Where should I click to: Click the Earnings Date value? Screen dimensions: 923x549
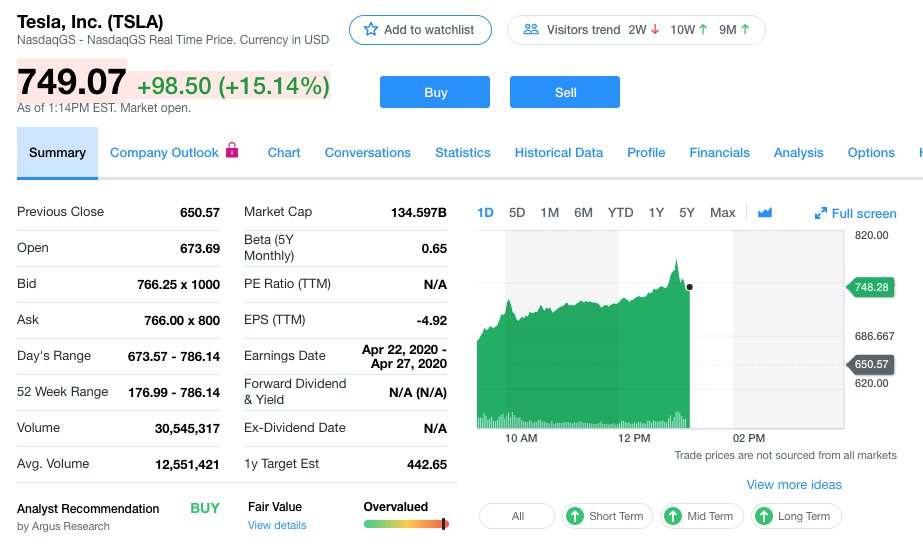tap(404, 357)
